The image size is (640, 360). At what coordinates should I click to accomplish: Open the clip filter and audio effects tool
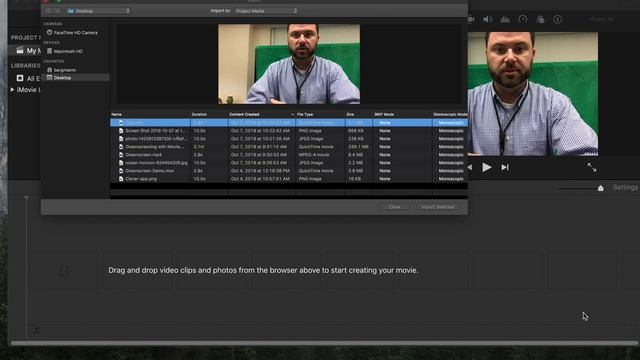coord(540,19)
